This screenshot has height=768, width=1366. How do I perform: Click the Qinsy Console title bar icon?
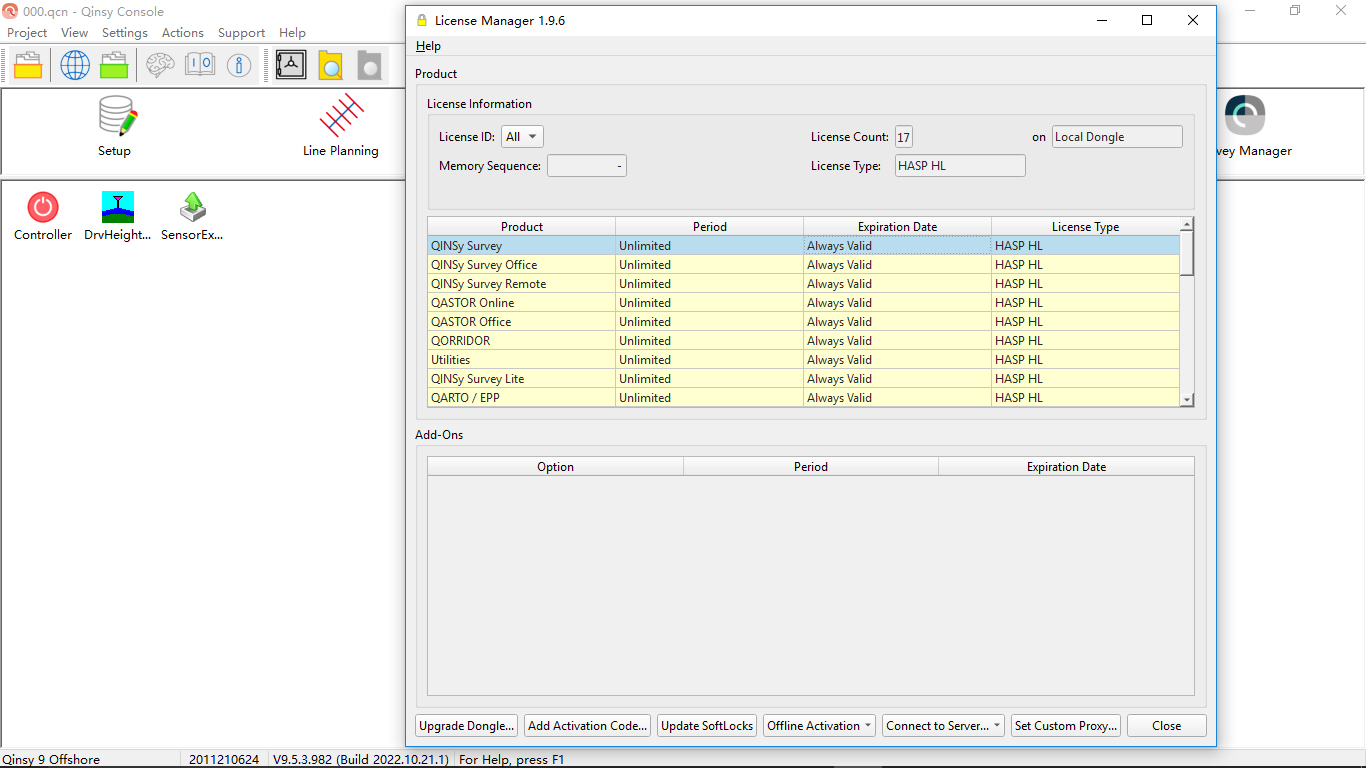pos(10,11)
